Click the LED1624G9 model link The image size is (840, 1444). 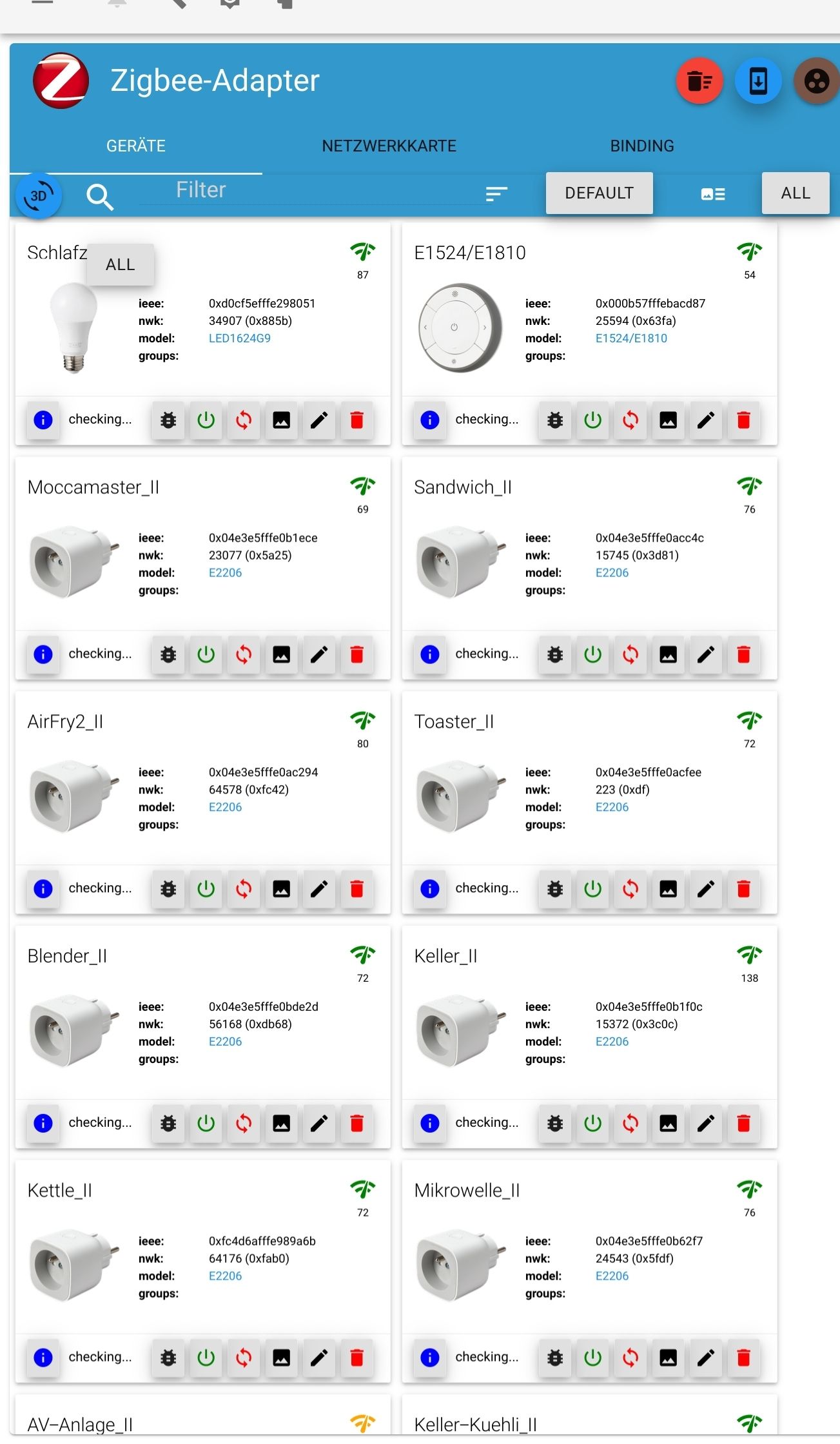click(239, 338)
